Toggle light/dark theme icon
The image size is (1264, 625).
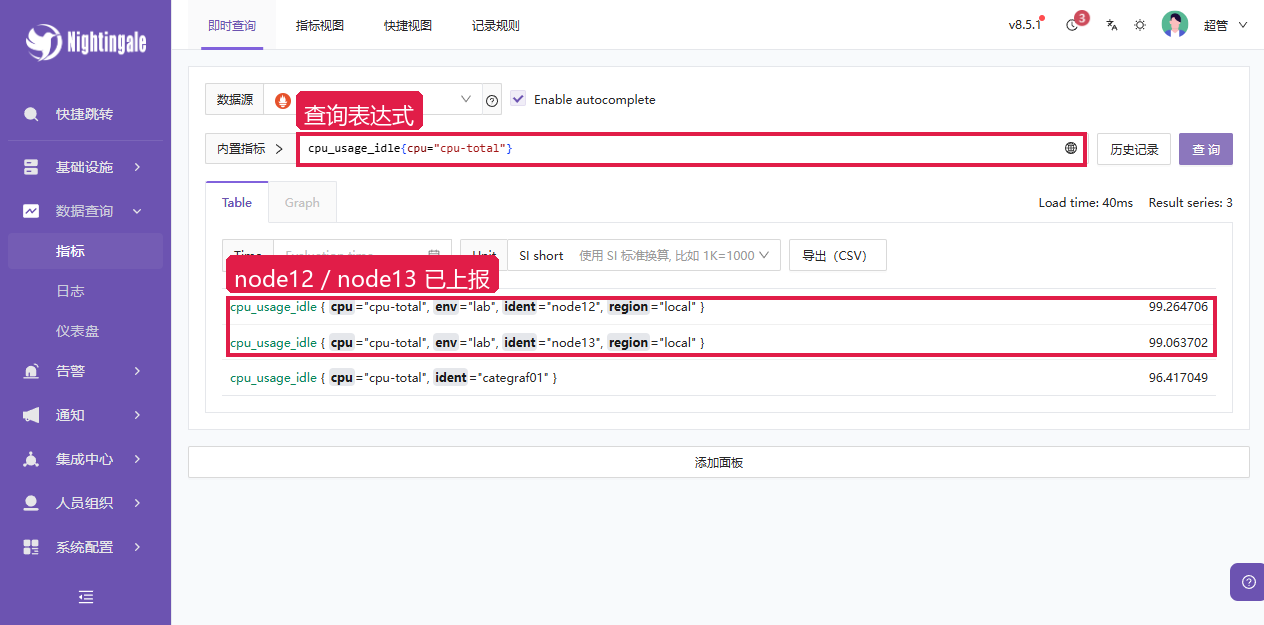tap(1140, 25)
